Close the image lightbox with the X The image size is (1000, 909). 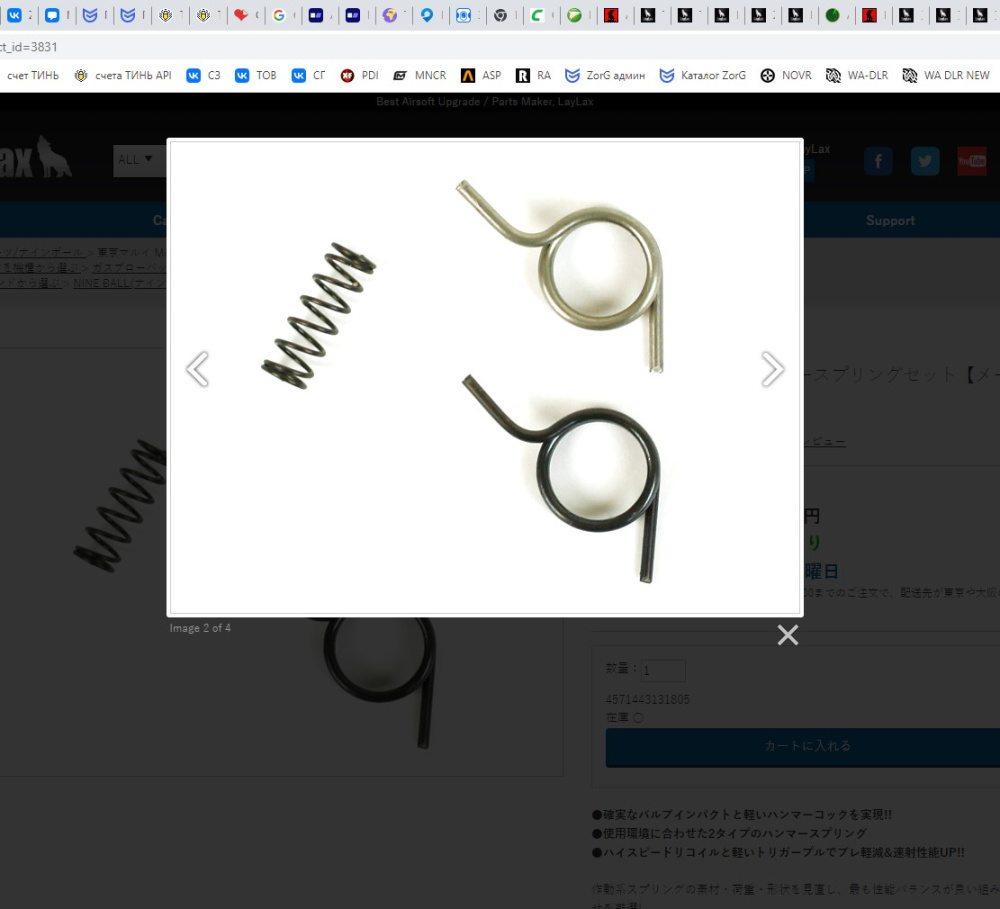coord(788,635)
